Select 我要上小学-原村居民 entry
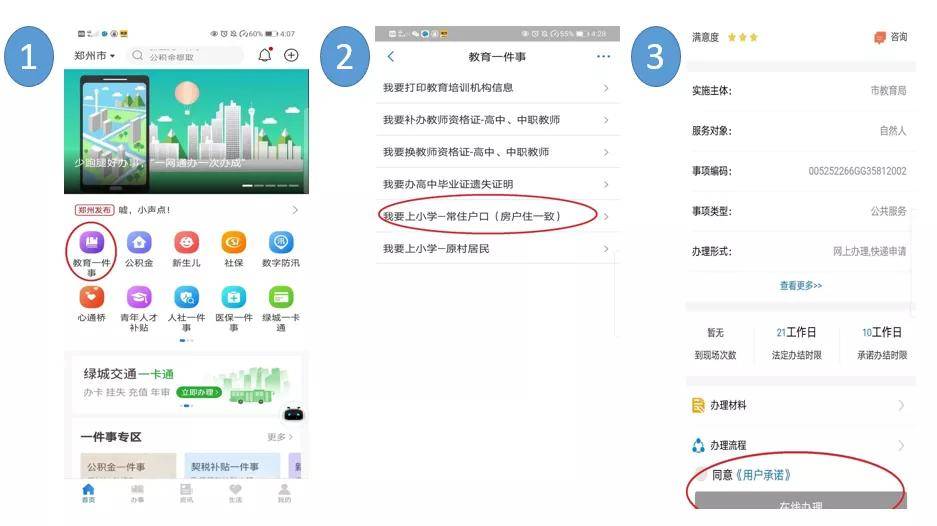Image resolution: width=937 pixels, height=526 pixels. [497, 249]
